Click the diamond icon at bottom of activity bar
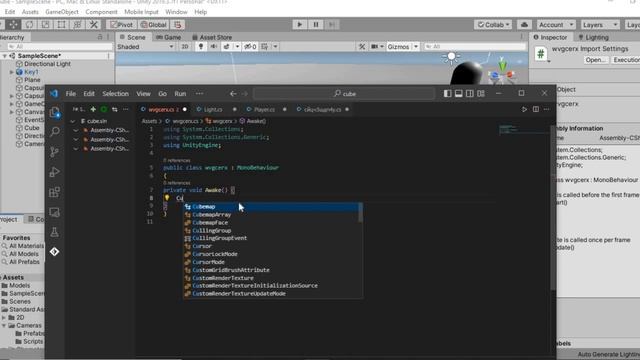 [x=55, y=252]
